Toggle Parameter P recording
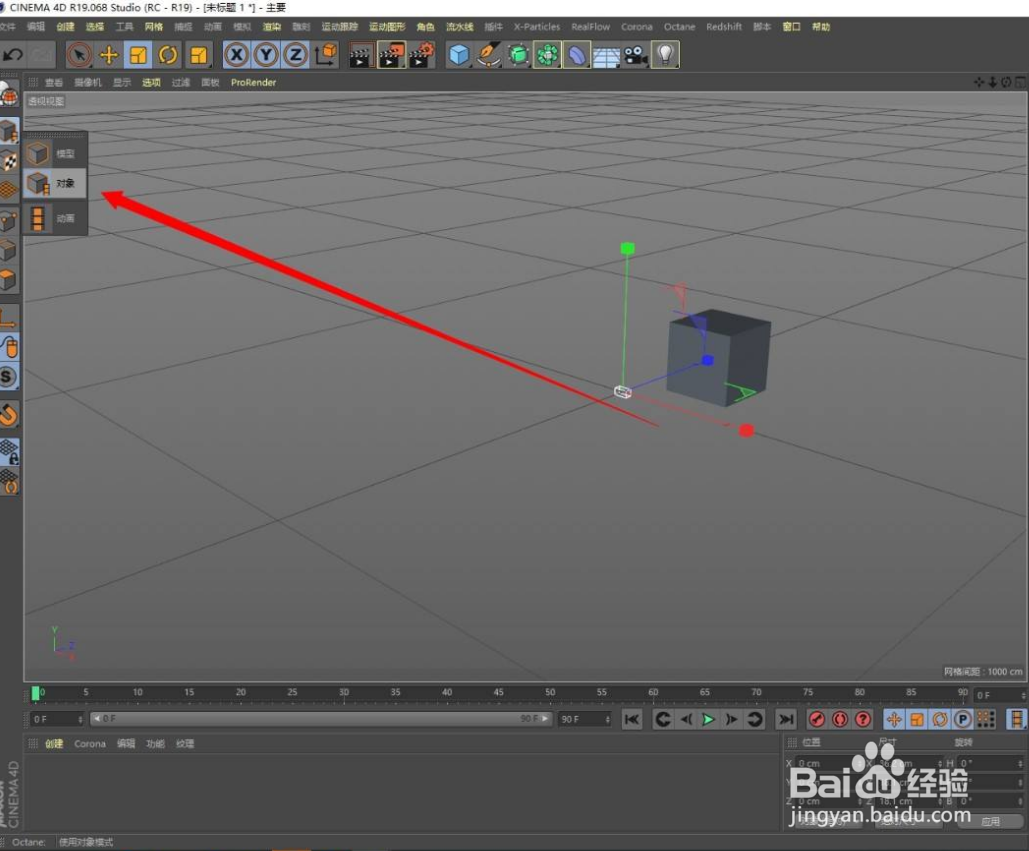 coord(963,720)
